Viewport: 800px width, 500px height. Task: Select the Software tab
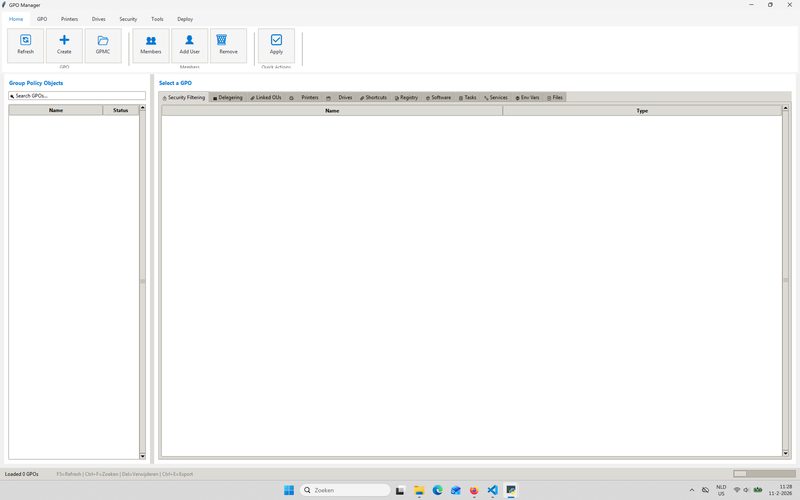point(438,97)
